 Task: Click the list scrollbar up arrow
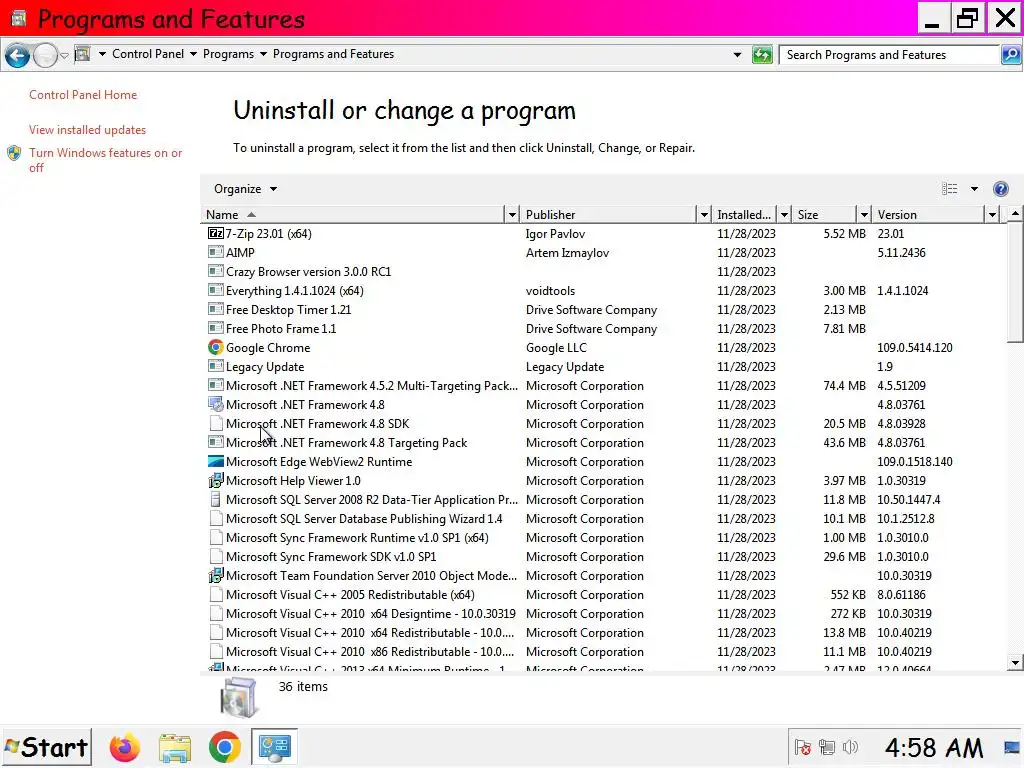(x=1015, y=214)
